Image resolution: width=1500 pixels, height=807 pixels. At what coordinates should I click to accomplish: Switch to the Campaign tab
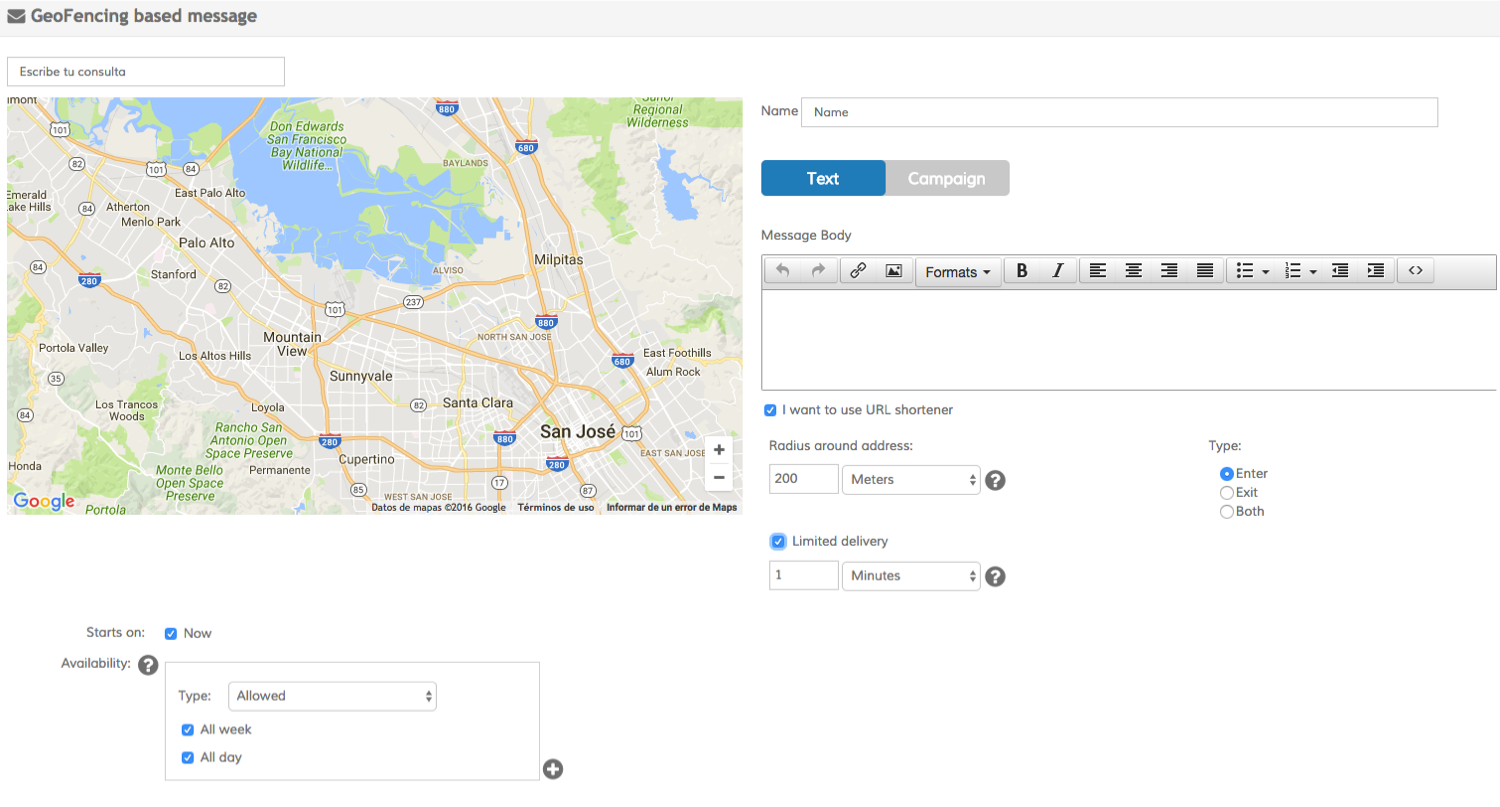[946, 178]
